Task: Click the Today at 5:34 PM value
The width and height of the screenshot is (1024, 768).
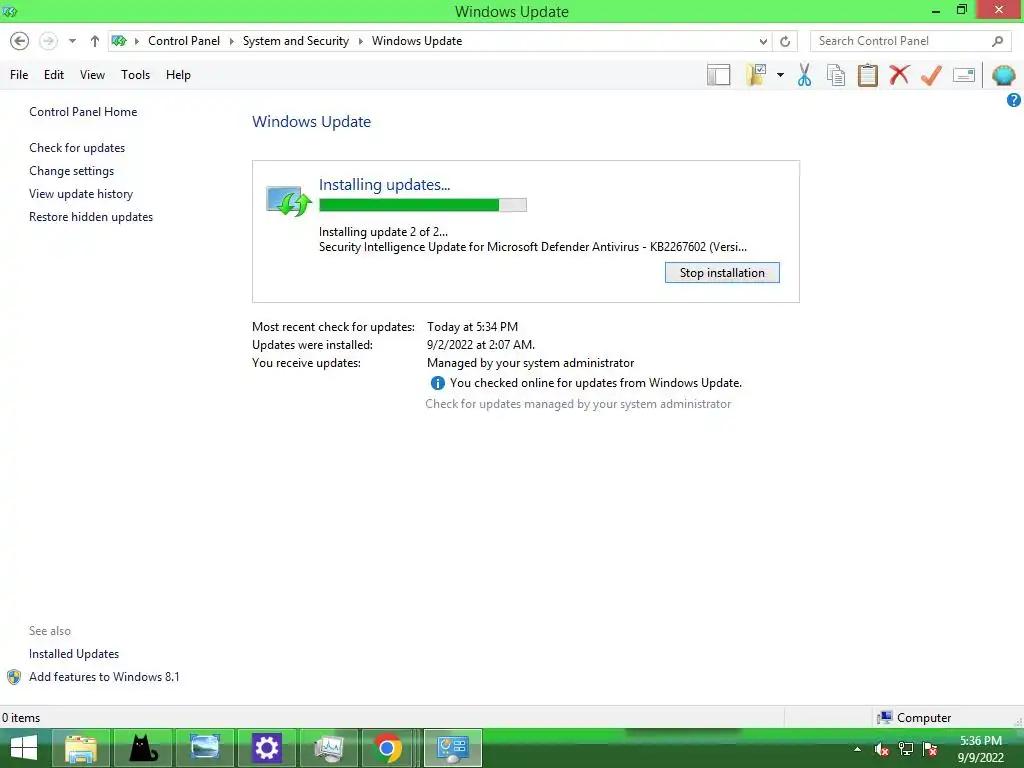Action: [x=472, y=327]
